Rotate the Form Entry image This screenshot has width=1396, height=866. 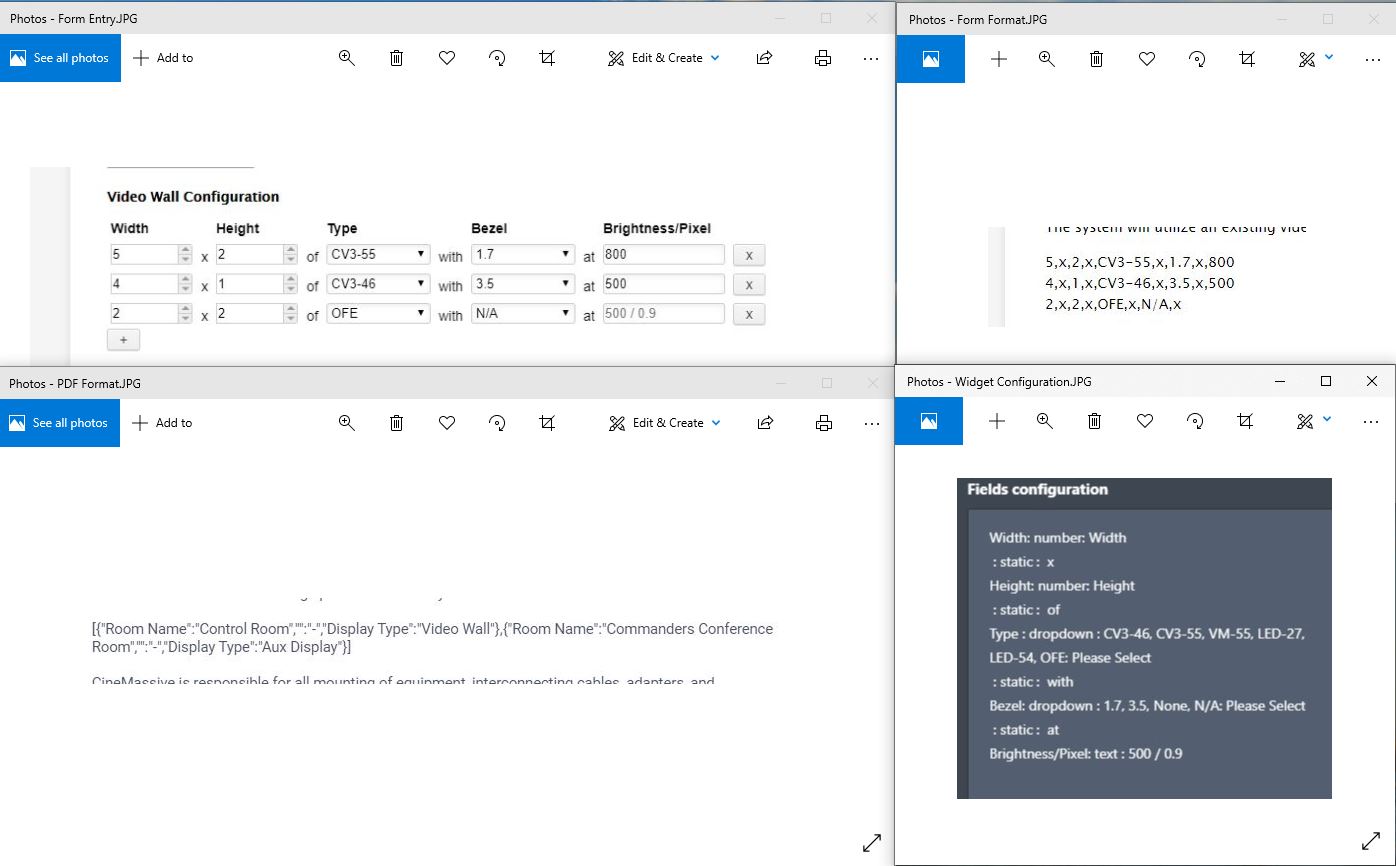[x=497, y=58]
